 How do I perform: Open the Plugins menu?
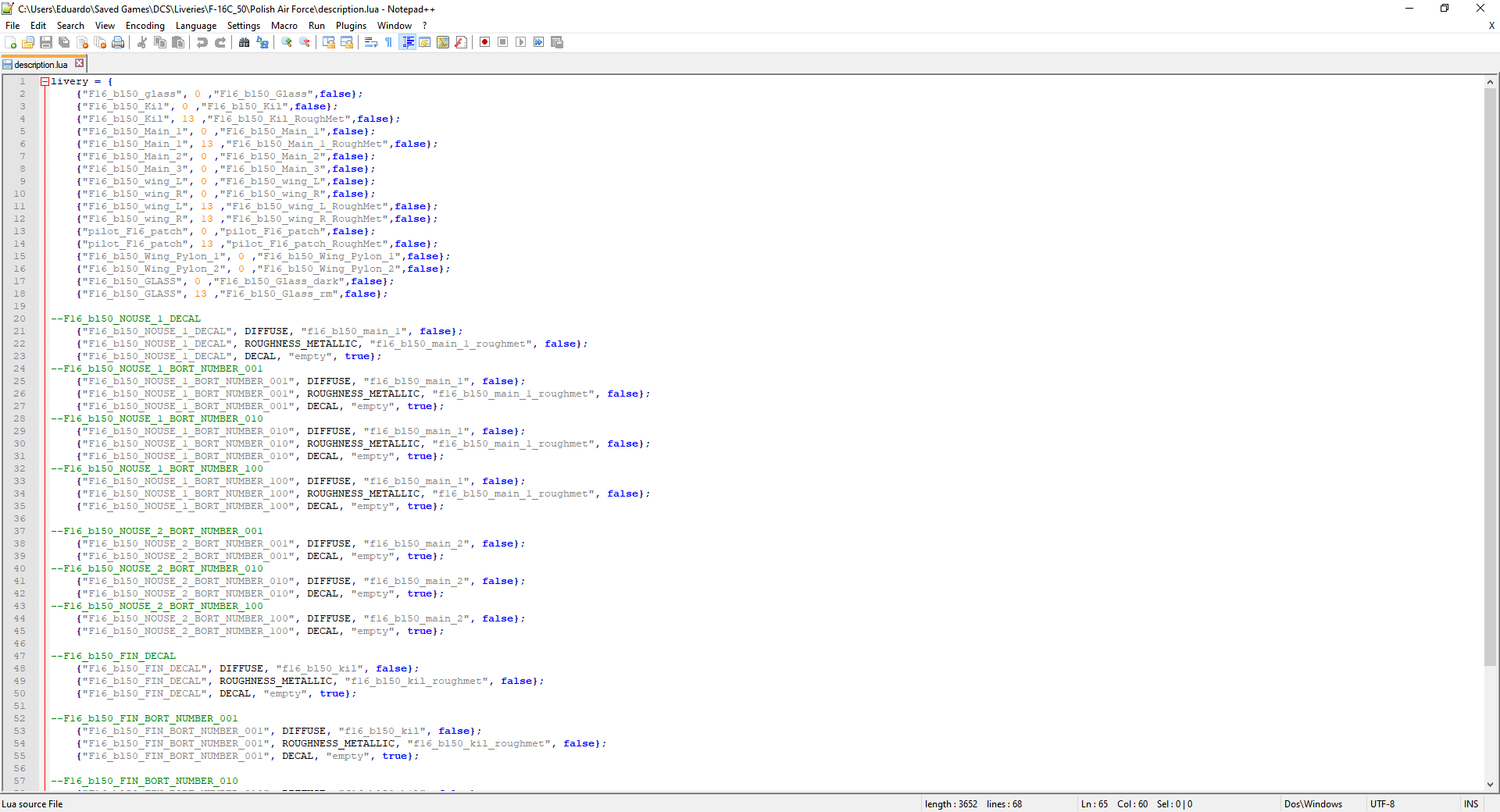pyautogui.click(x=351, y=26)
